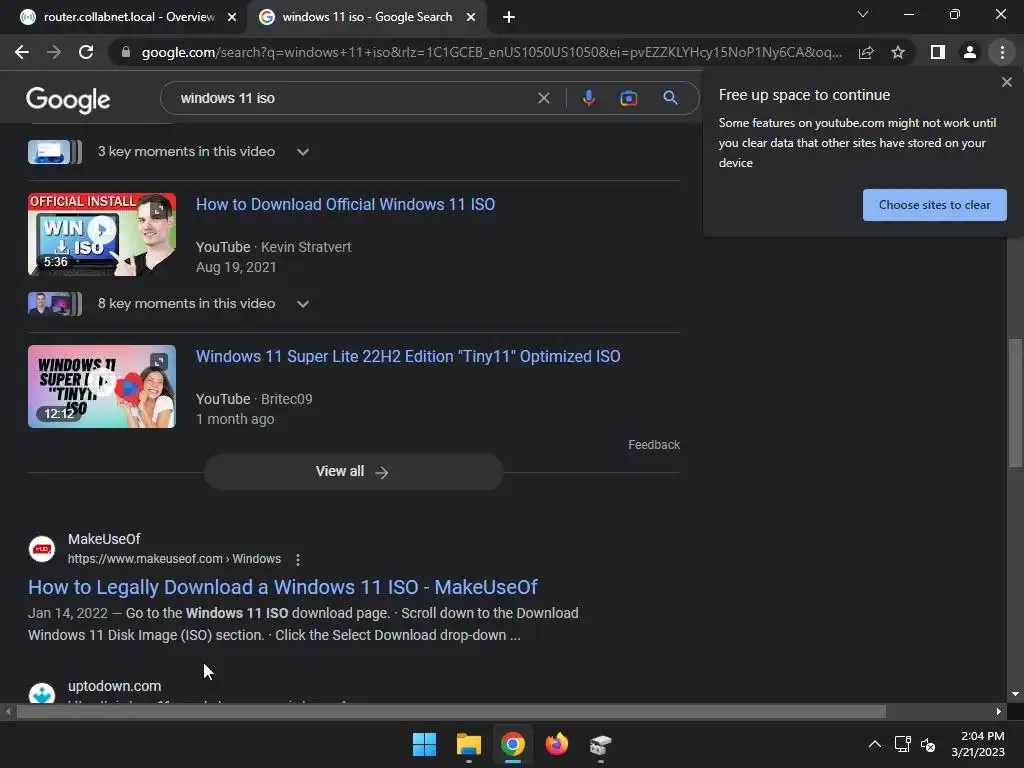Click the vertical scrollbar thumb

(1015, 402)
